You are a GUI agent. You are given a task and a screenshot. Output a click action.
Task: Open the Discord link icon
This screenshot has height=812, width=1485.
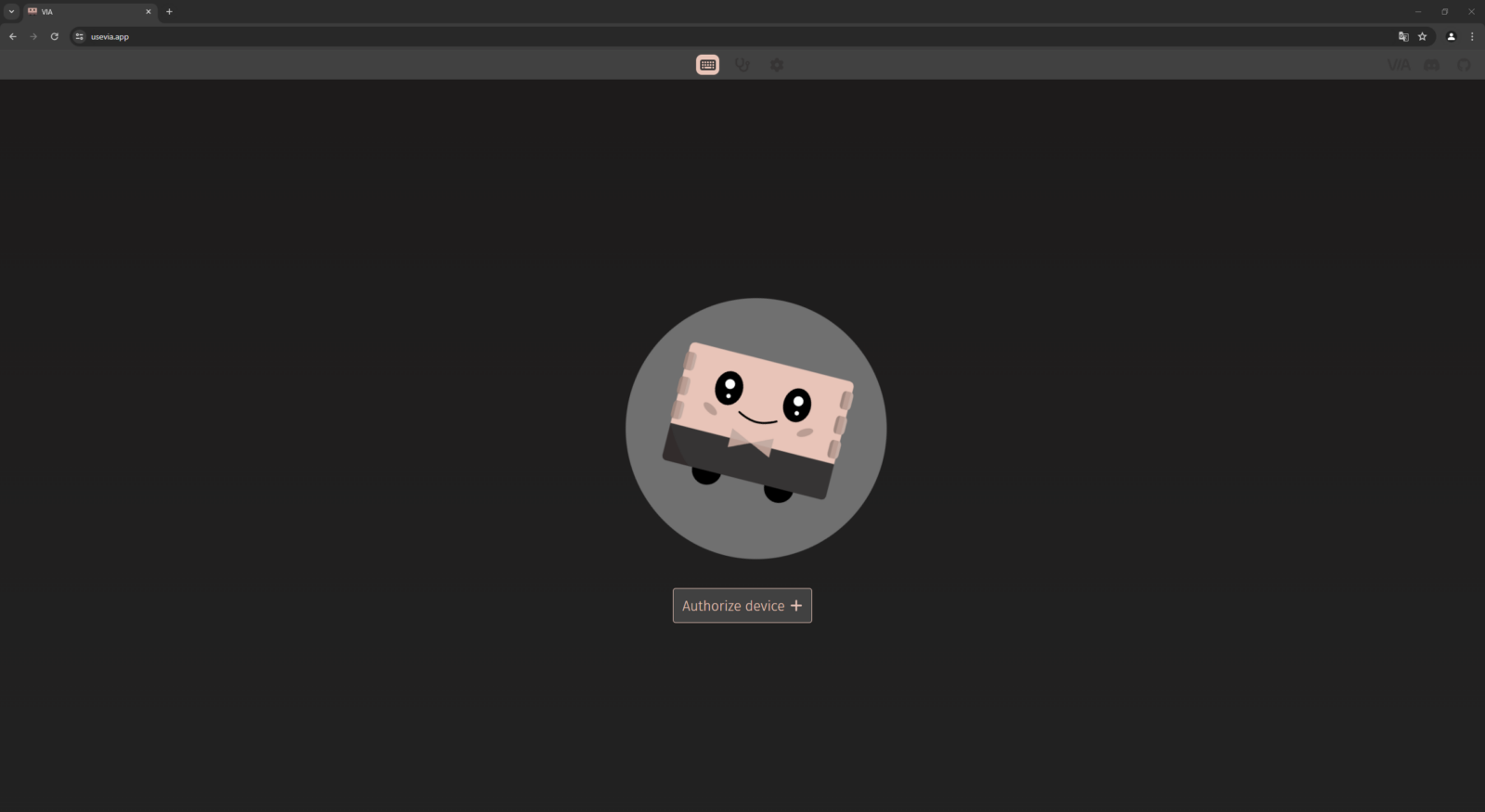tap(1432, 65)
